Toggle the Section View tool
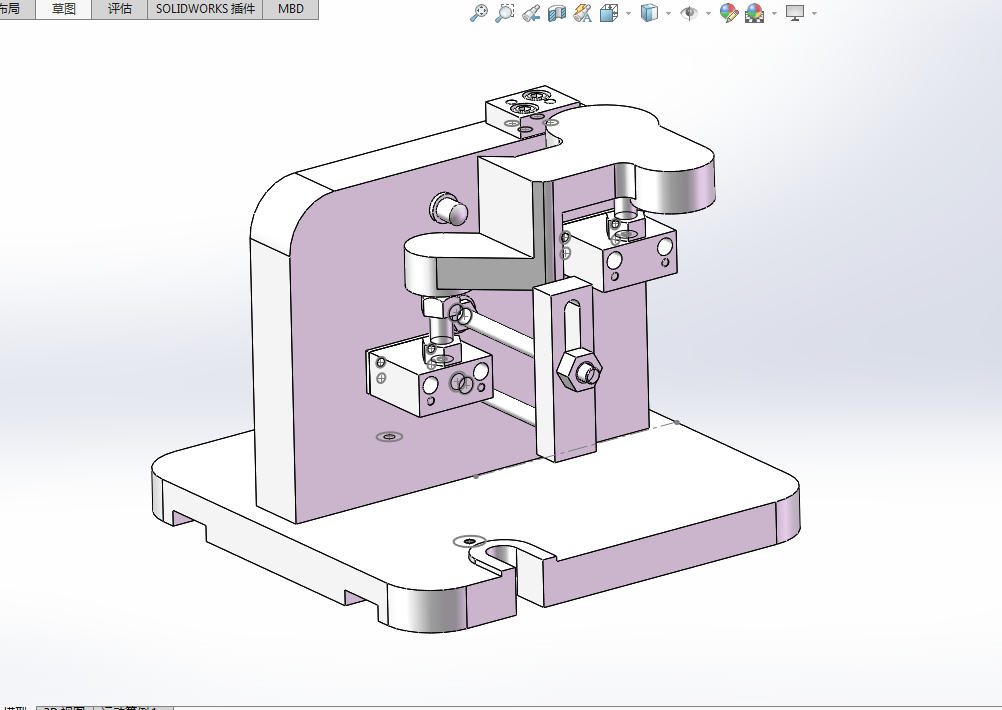 point(557,13)
